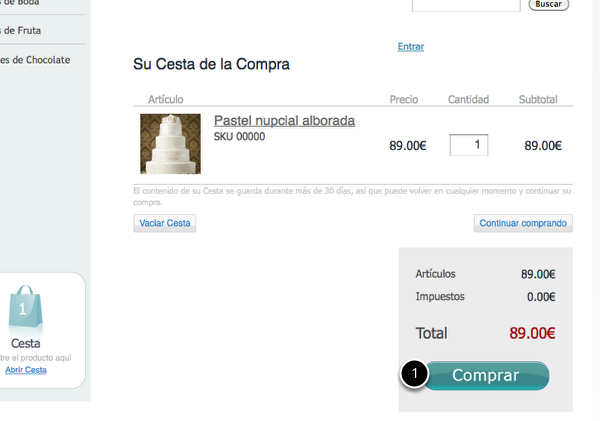Focus the search text box
Viewport: 600px width, 421px height.
click(466, 5)
